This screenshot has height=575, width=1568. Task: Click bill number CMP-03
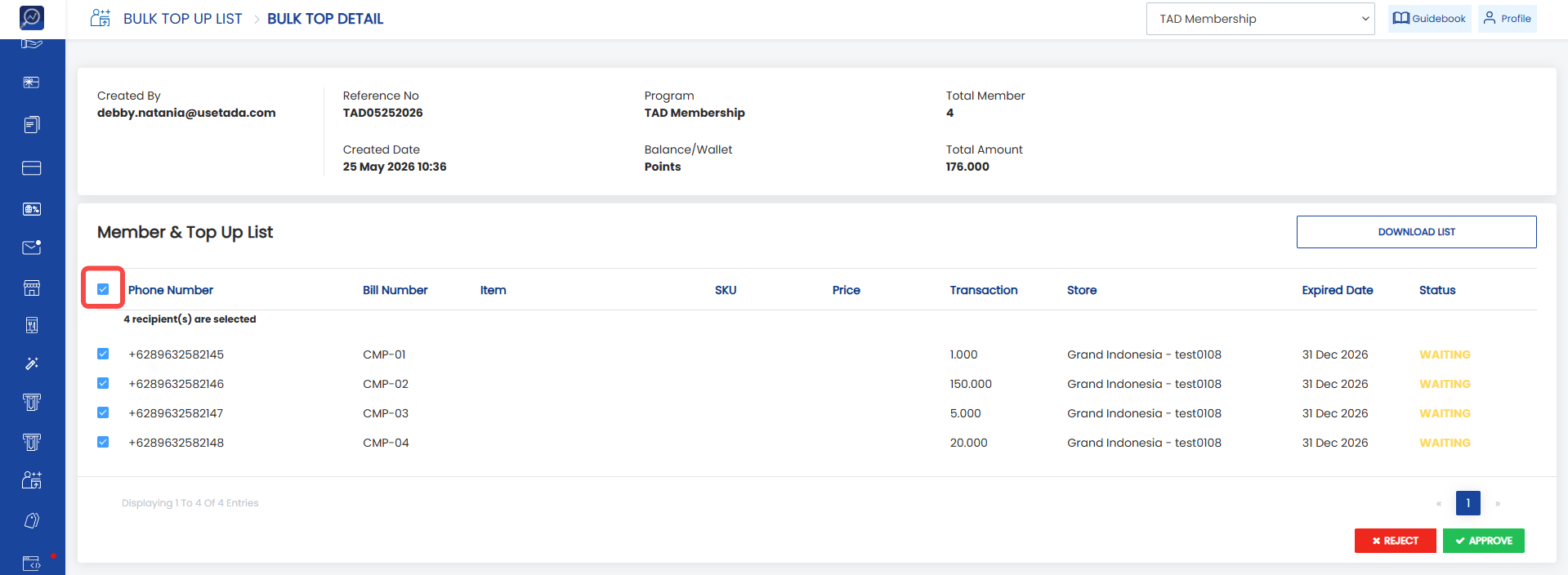point(385,413)
